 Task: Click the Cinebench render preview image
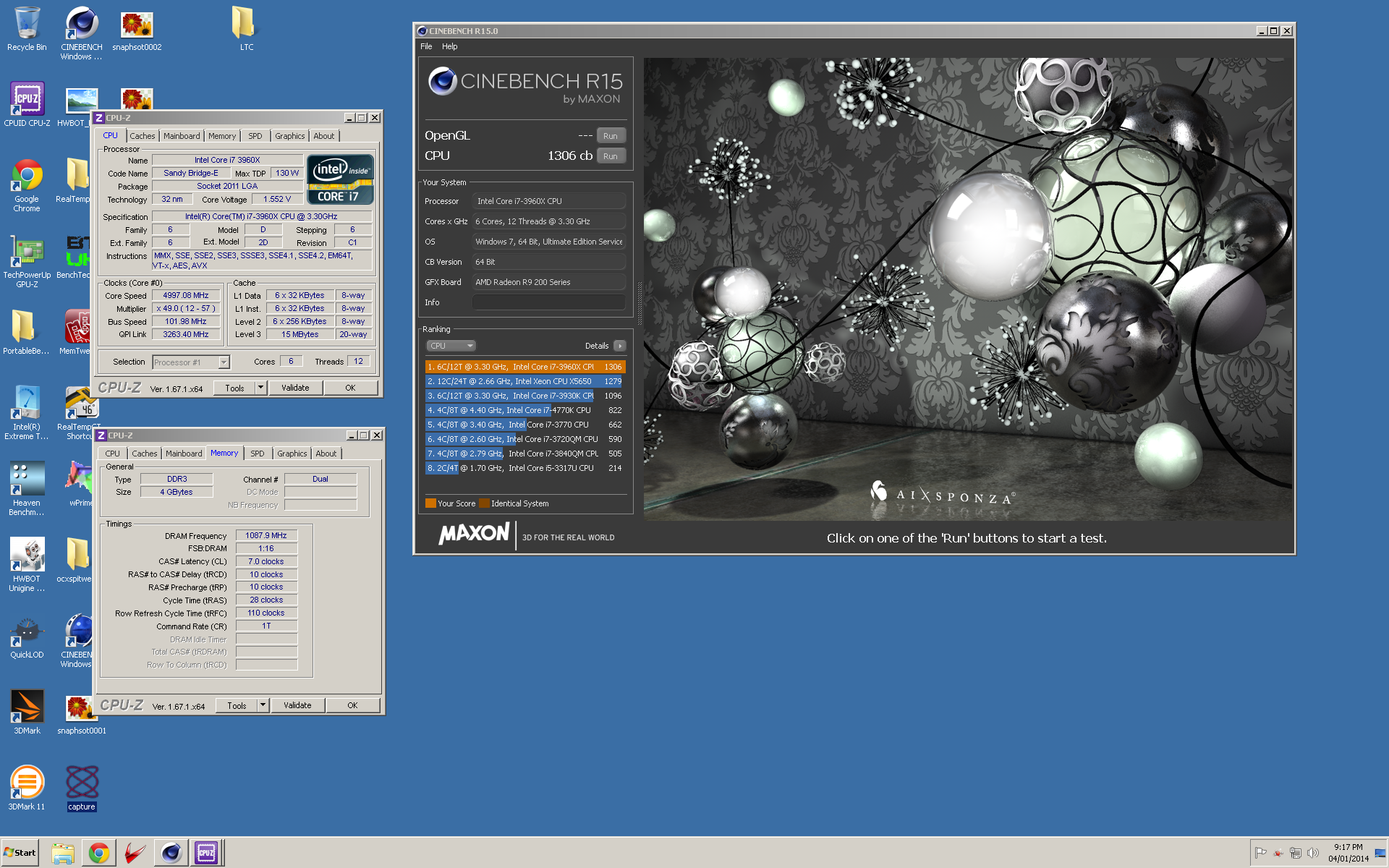tap(967, 289)
